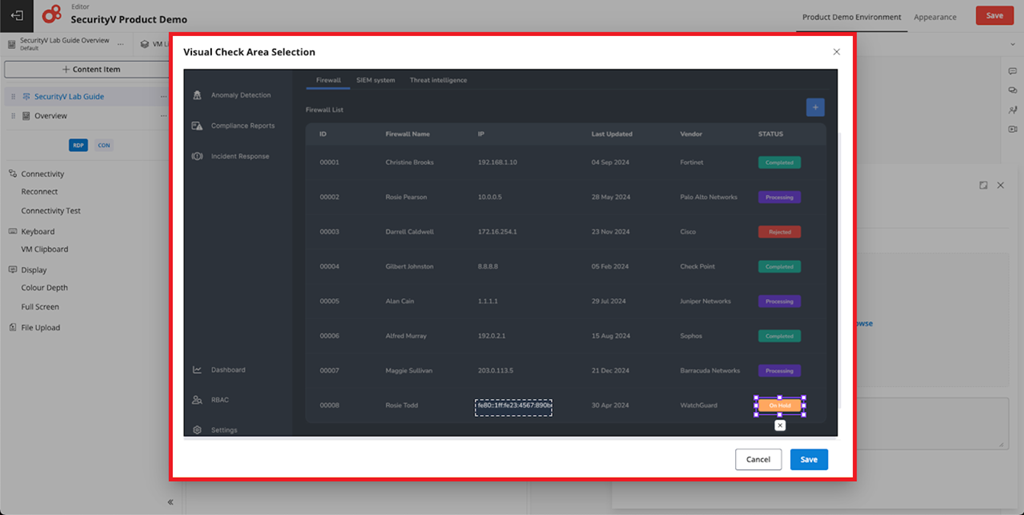Click the Processing badge for Maggie Sullivan
The image size is (1024, 515).
[779, 371]
